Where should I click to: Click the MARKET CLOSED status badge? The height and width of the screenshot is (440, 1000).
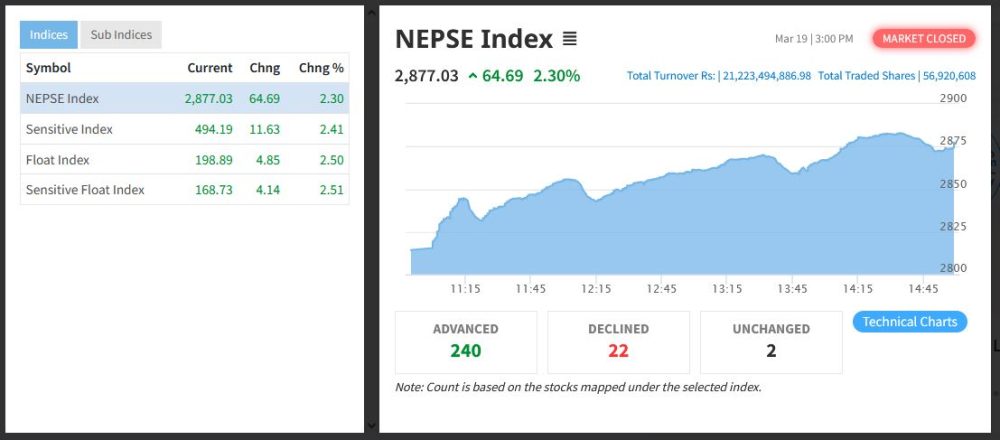(924, 39)
